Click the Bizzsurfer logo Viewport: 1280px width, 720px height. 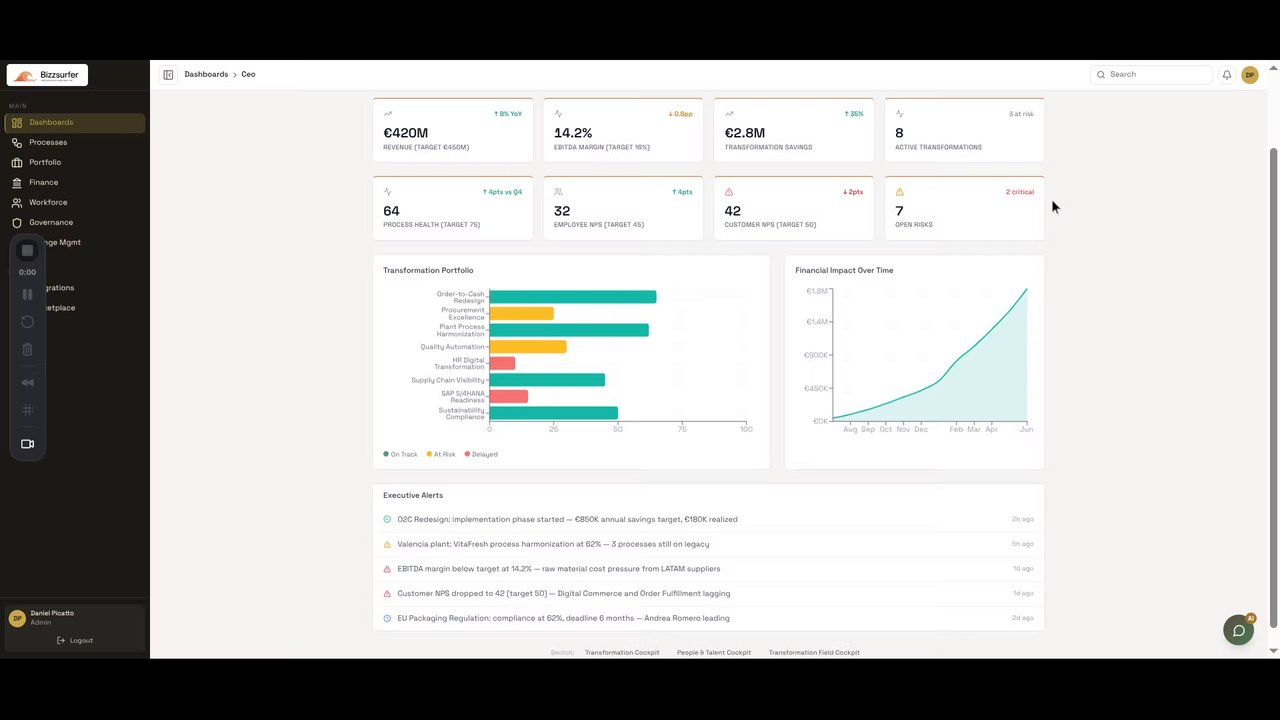(x=47, y=75)
